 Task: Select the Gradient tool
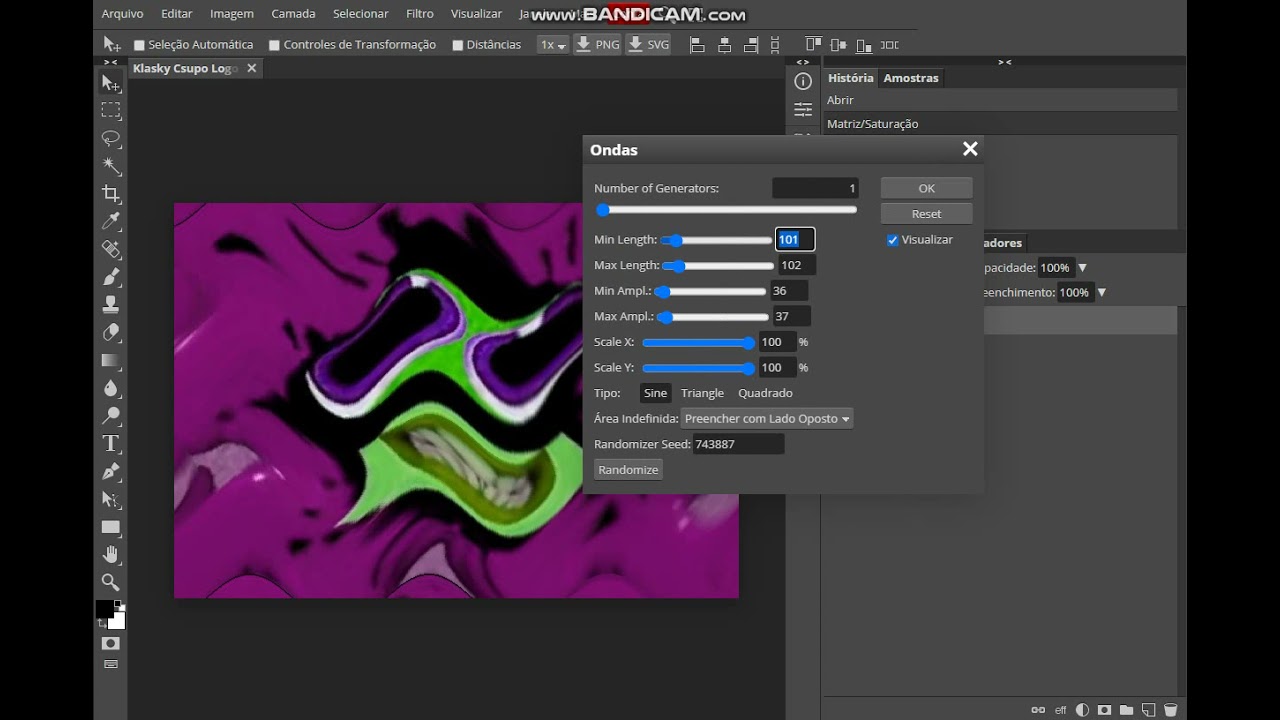[x=111, y=360]
